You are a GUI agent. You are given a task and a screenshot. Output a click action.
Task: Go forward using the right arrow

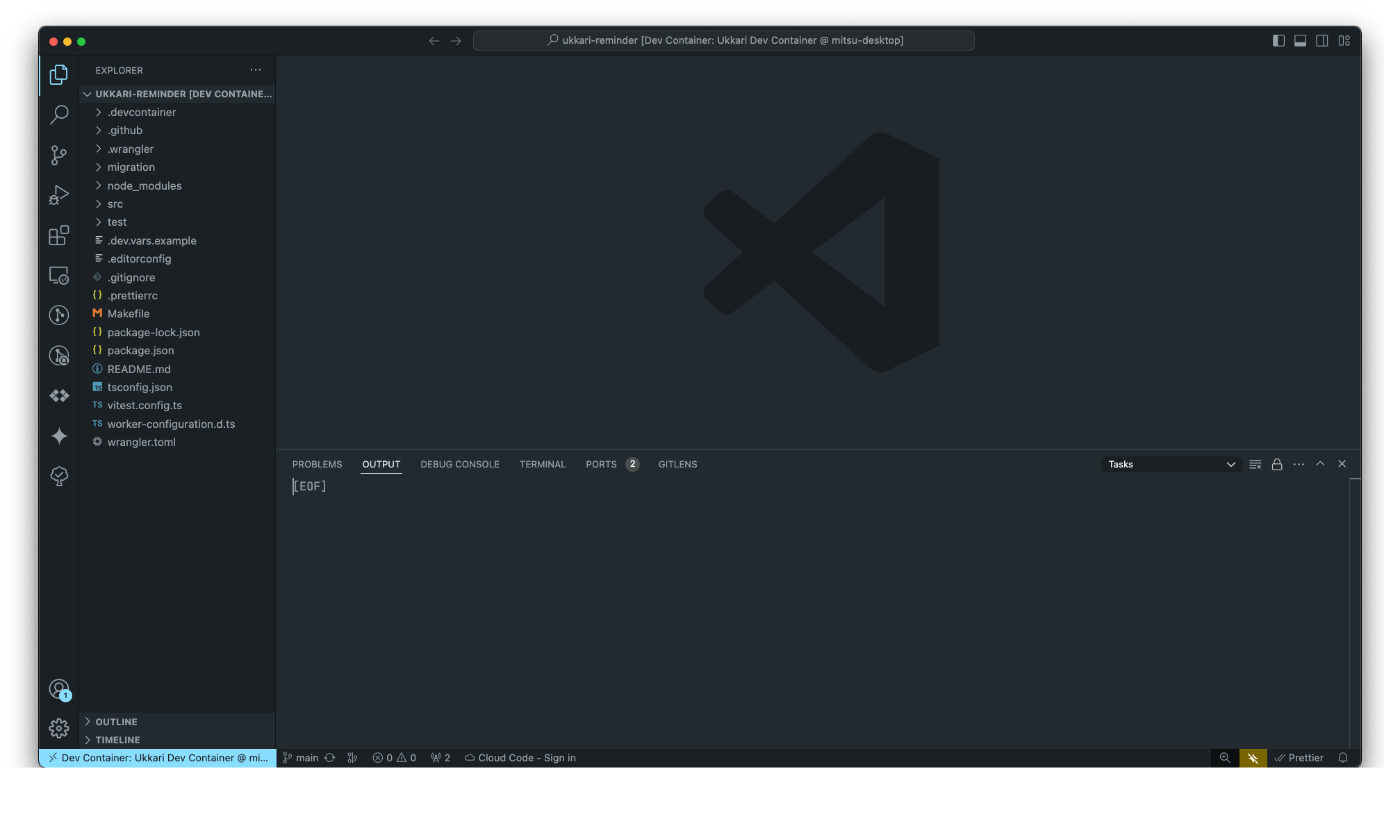tap(456, 41)
